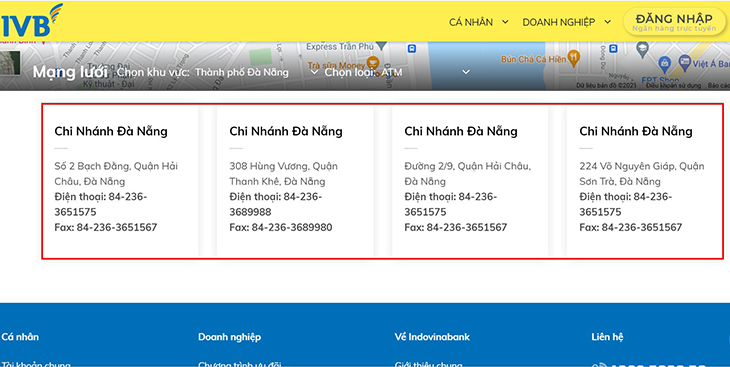Click Fax: 84-236-3689980 text

pyautogui.click(x=281, y=227)
